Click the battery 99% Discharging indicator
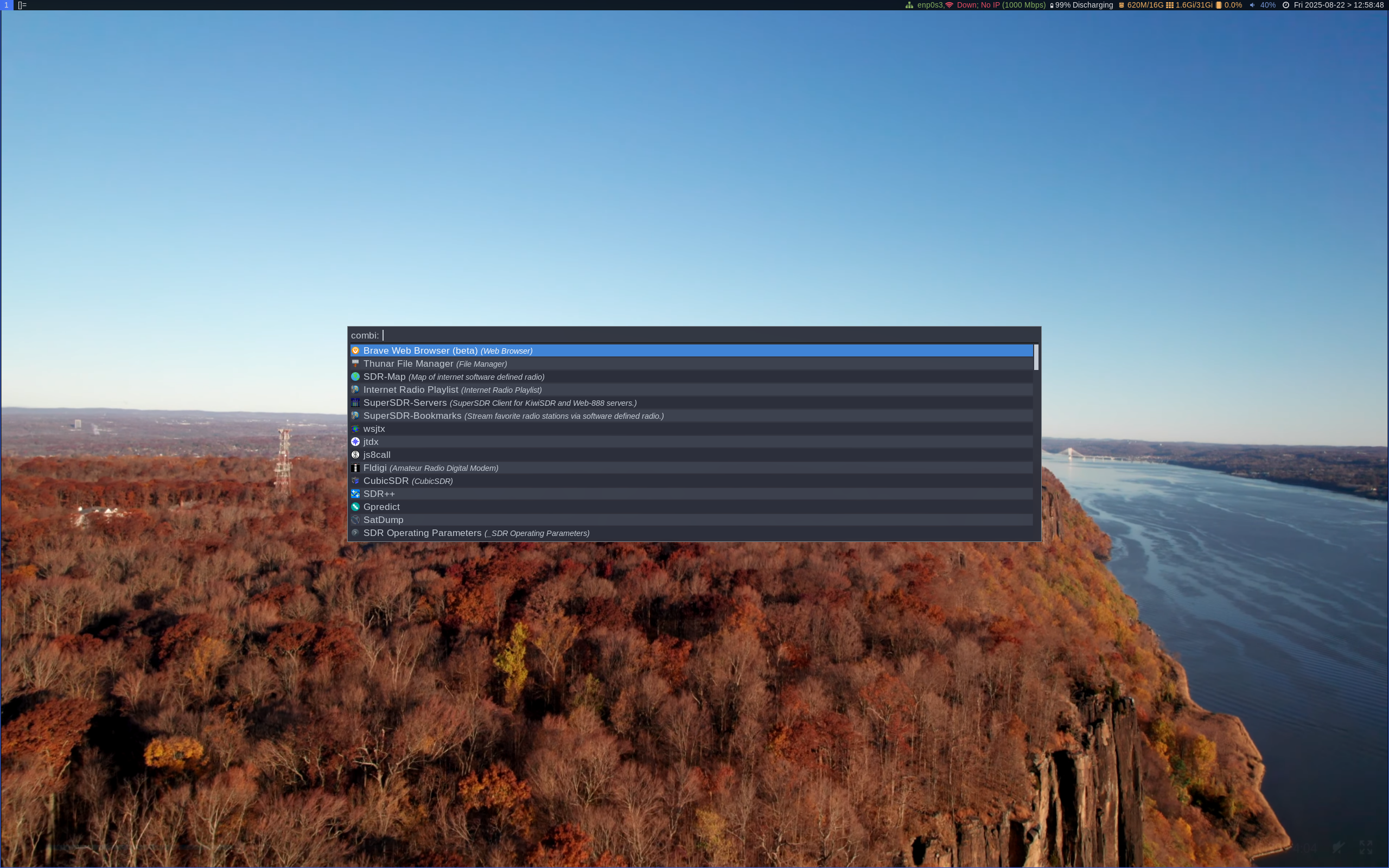Screen dimensions: 1389x868 (x=1081, y=5)
